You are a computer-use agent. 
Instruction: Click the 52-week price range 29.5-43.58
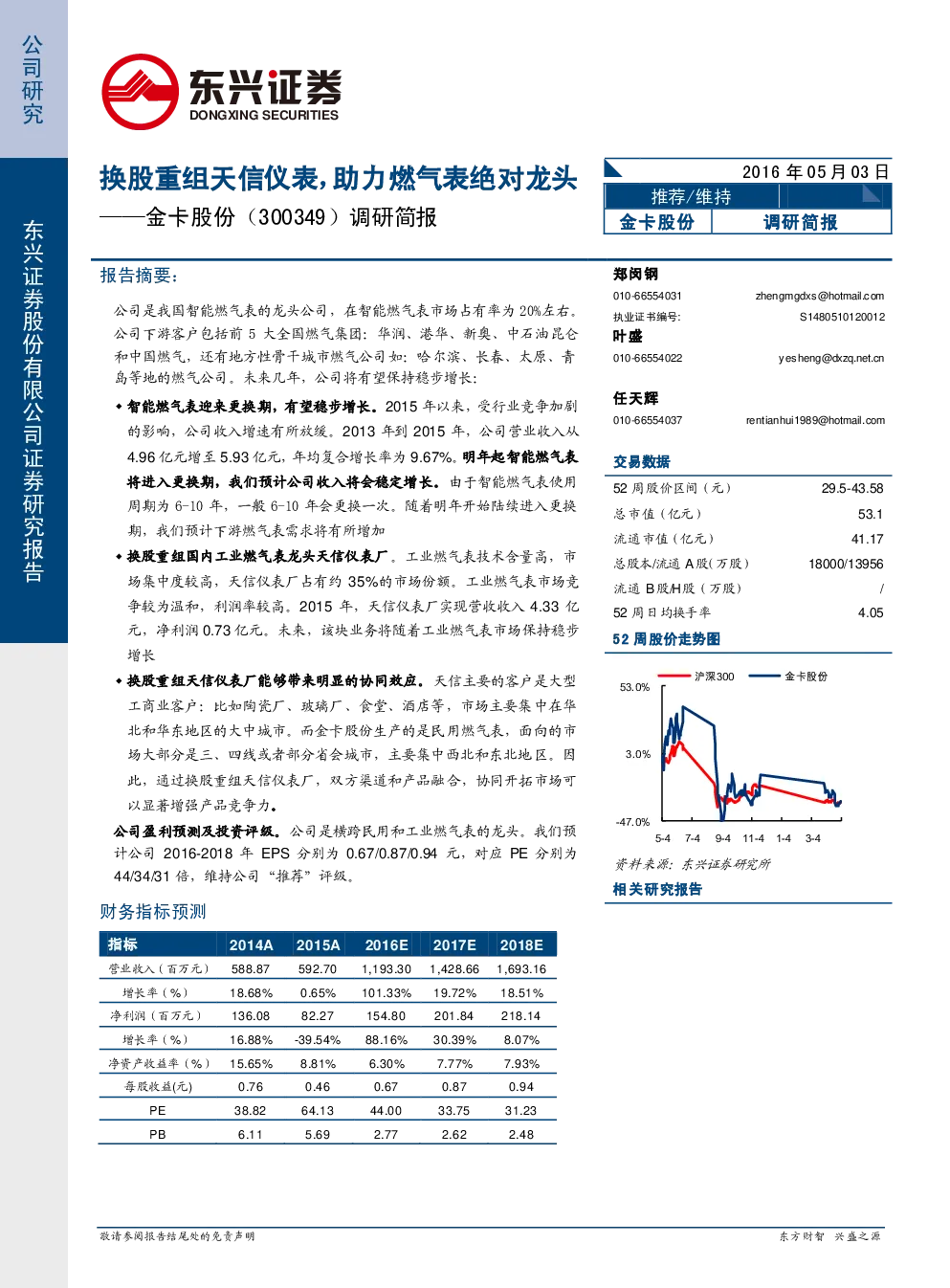(852, 488)
